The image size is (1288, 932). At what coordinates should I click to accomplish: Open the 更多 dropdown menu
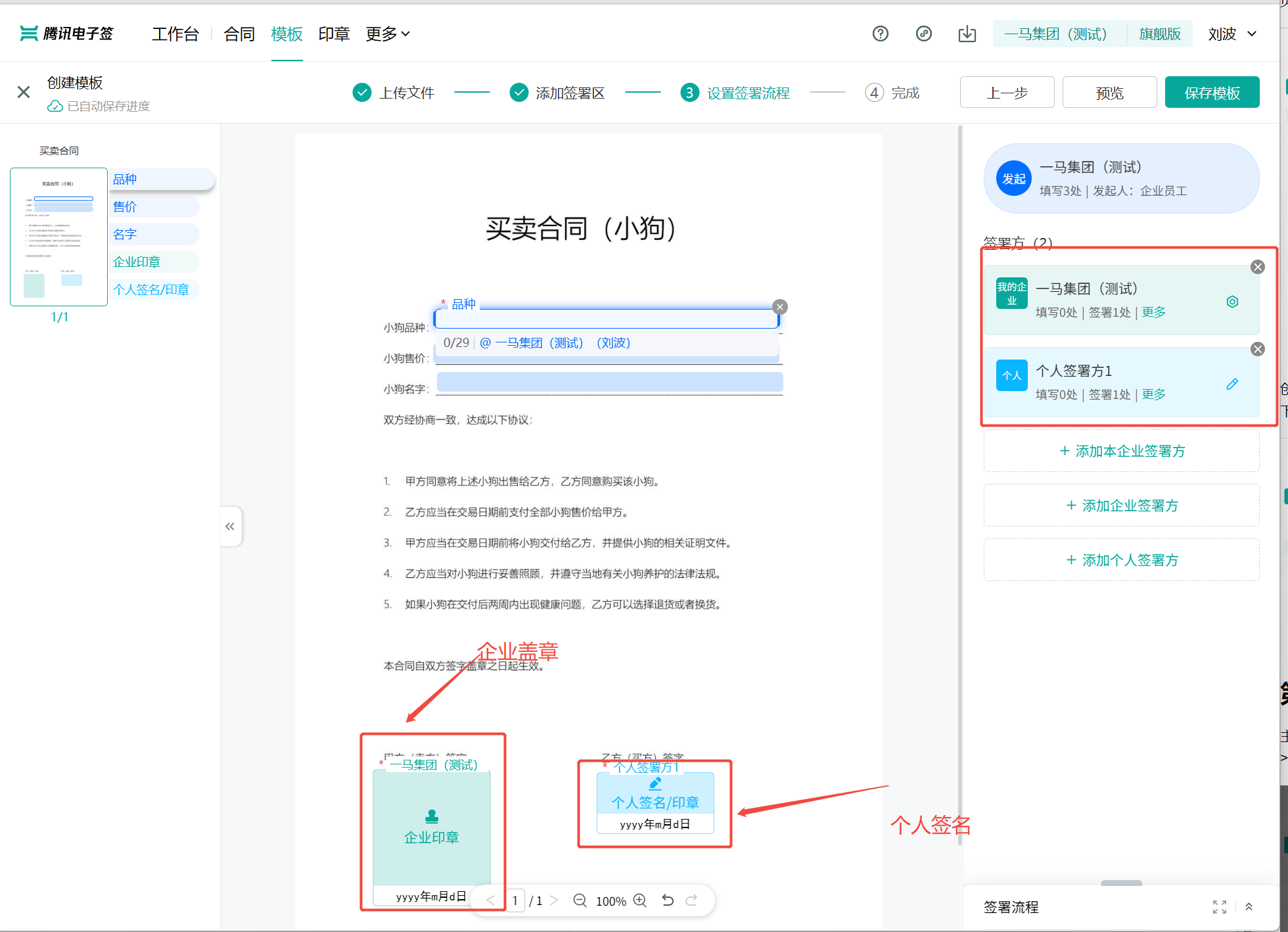pos(388,34)
